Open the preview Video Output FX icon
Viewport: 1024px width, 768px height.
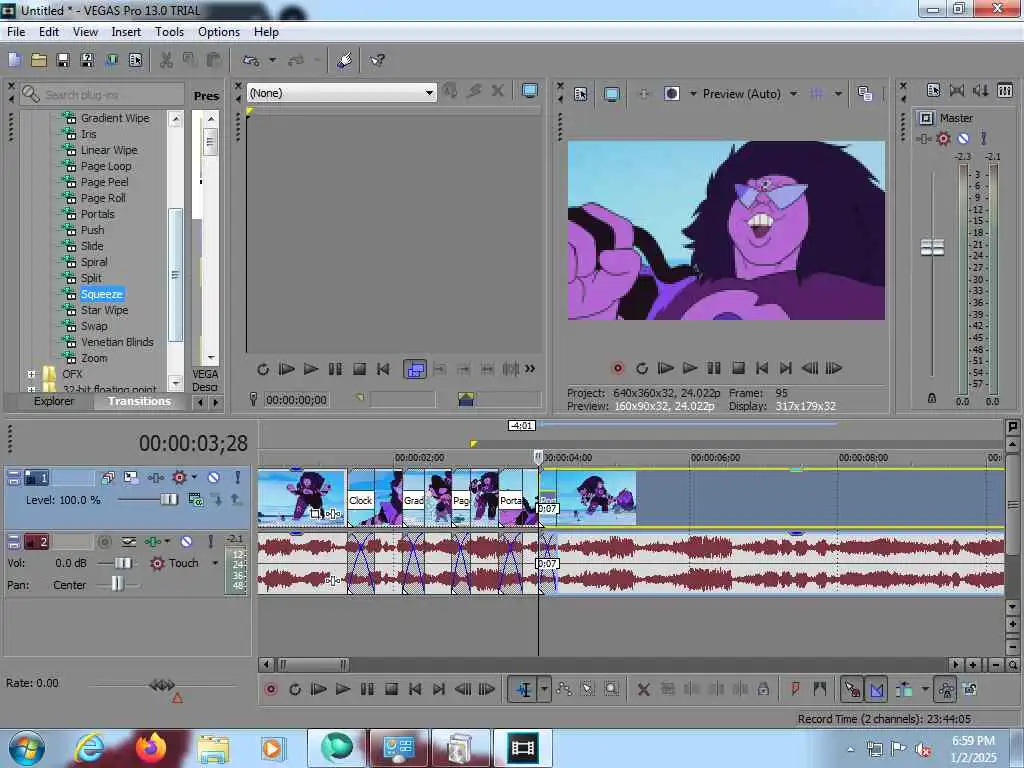pos(643,94)
